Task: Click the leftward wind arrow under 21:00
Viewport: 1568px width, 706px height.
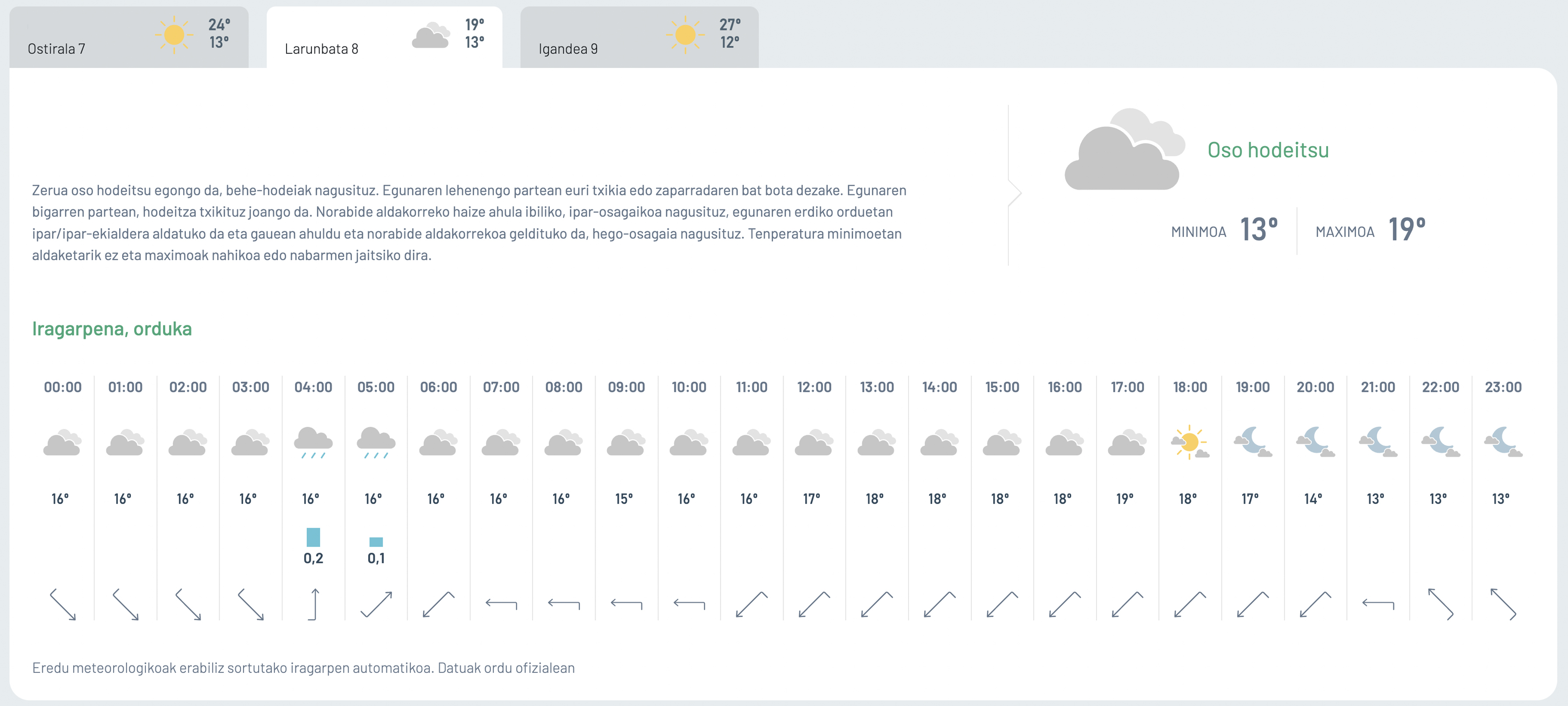Action: click(x=1378, y=604)
